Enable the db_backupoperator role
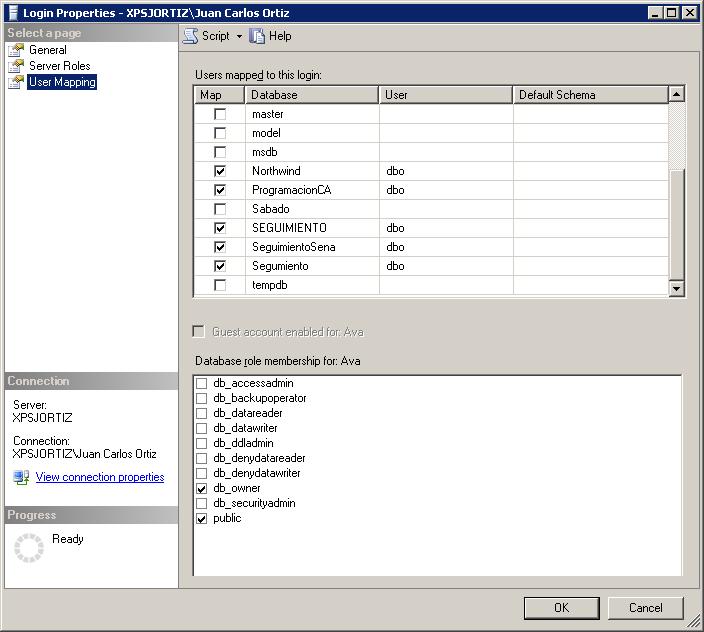This screenshot has width=704, height=632. [x=202, y=399]
